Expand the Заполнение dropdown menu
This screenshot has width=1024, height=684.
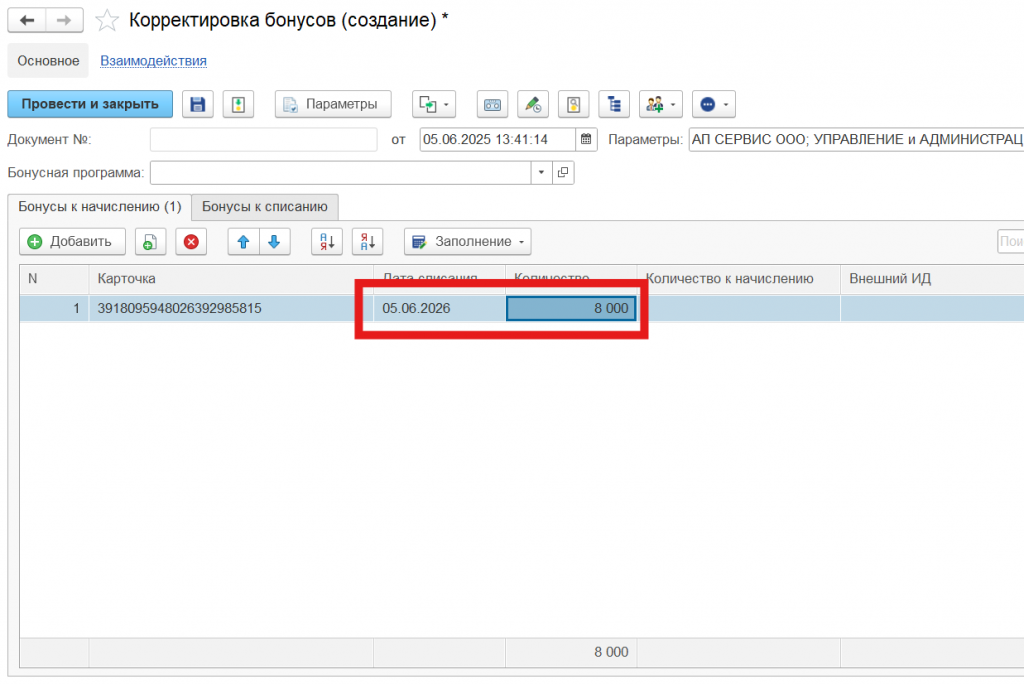[x=468, y=241]
